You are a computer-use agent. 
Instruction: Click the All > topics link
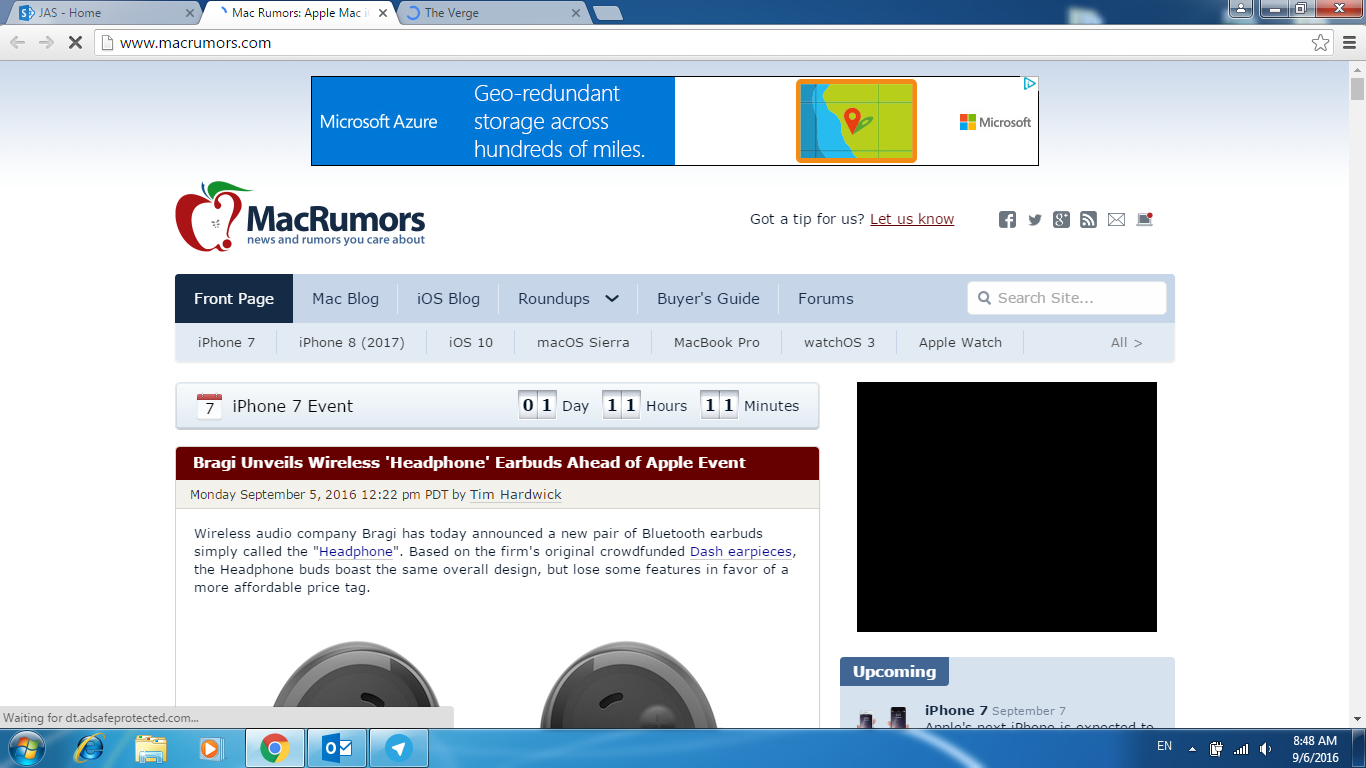(x=1126, y=342)
